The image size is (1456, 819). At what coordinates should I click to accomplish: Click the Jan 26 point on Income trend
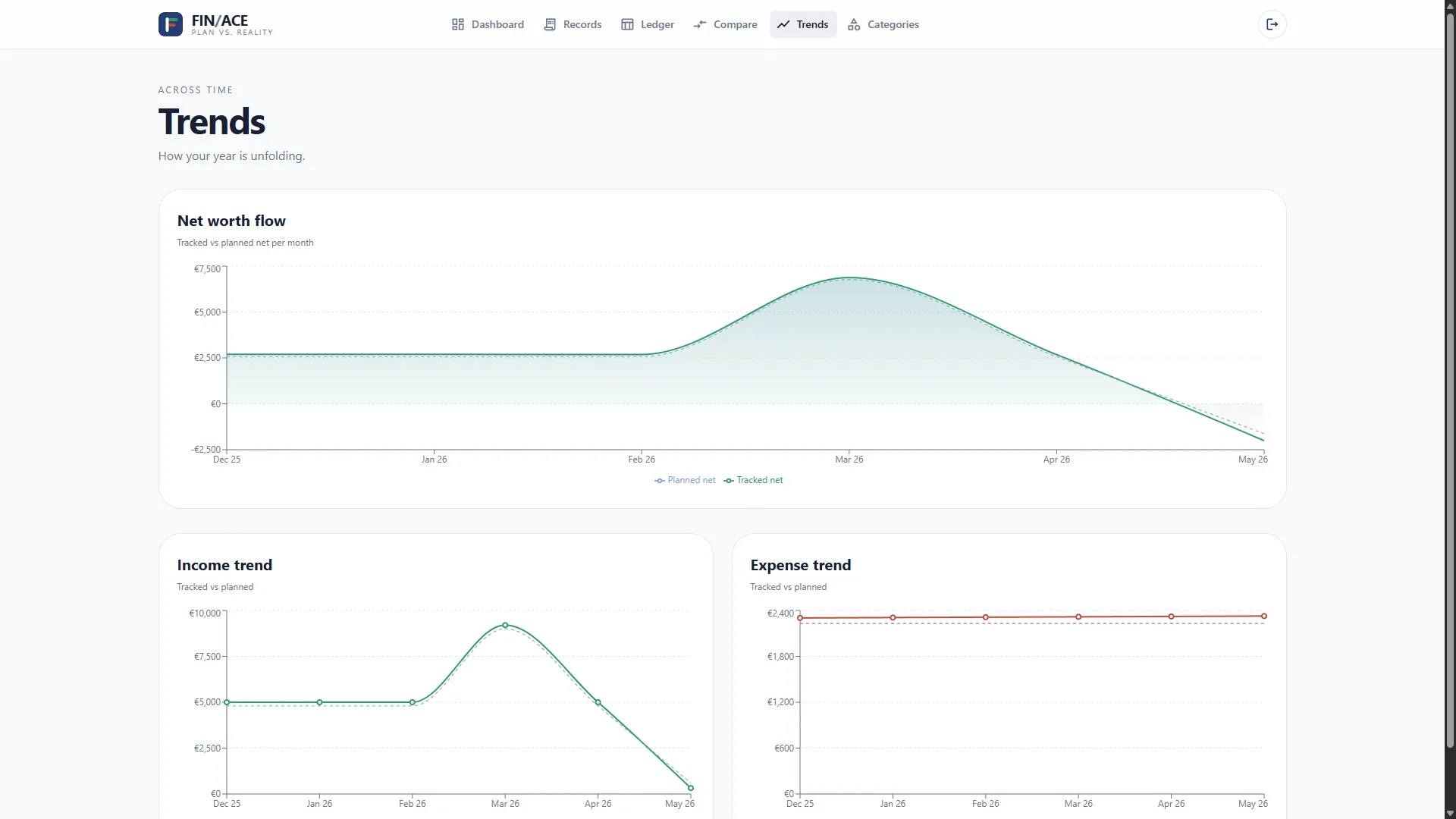[x=319, y=702]
